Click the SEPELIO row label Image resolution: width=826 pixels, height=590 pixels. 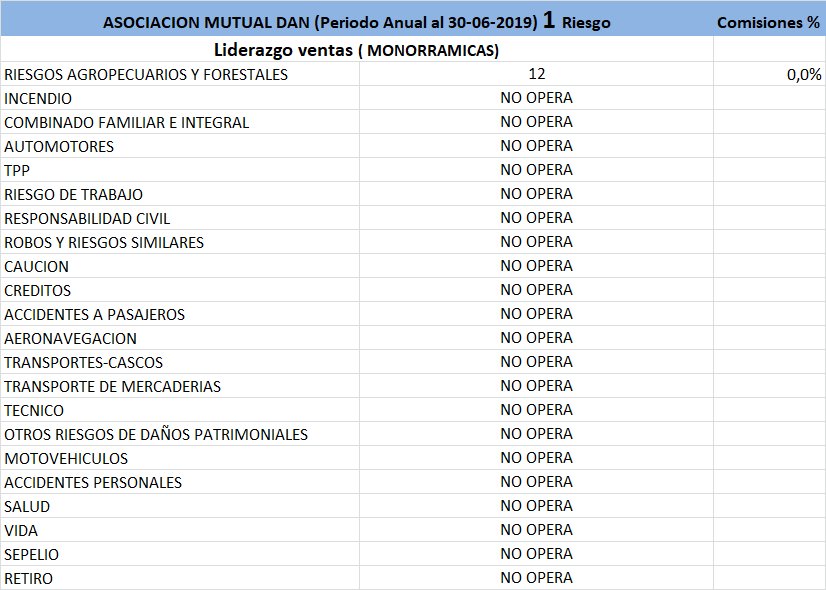[x=32, y=555]
